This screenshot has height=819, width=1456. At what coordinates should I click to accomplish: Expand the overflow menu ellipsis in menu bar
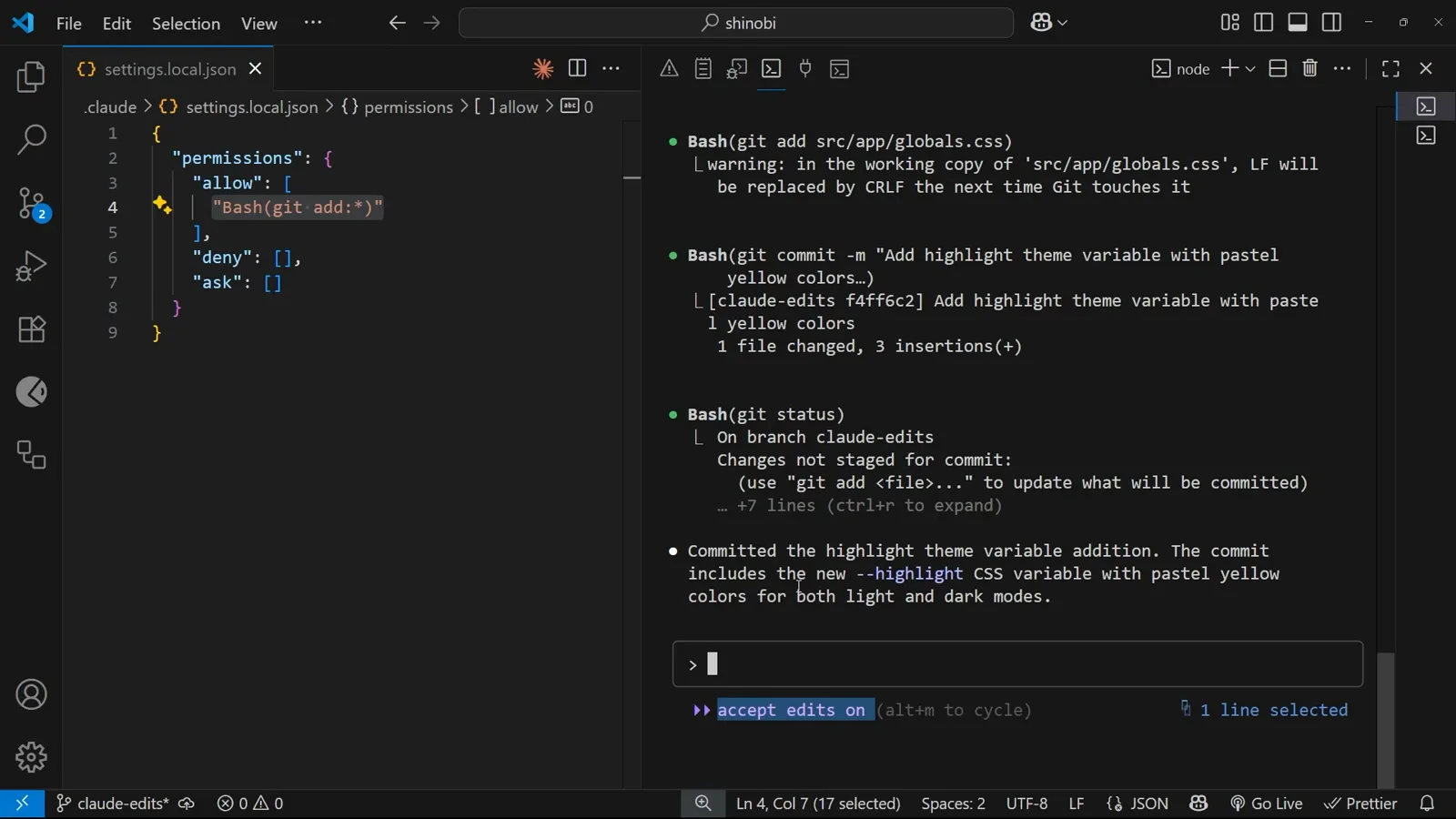click(313, 23)
